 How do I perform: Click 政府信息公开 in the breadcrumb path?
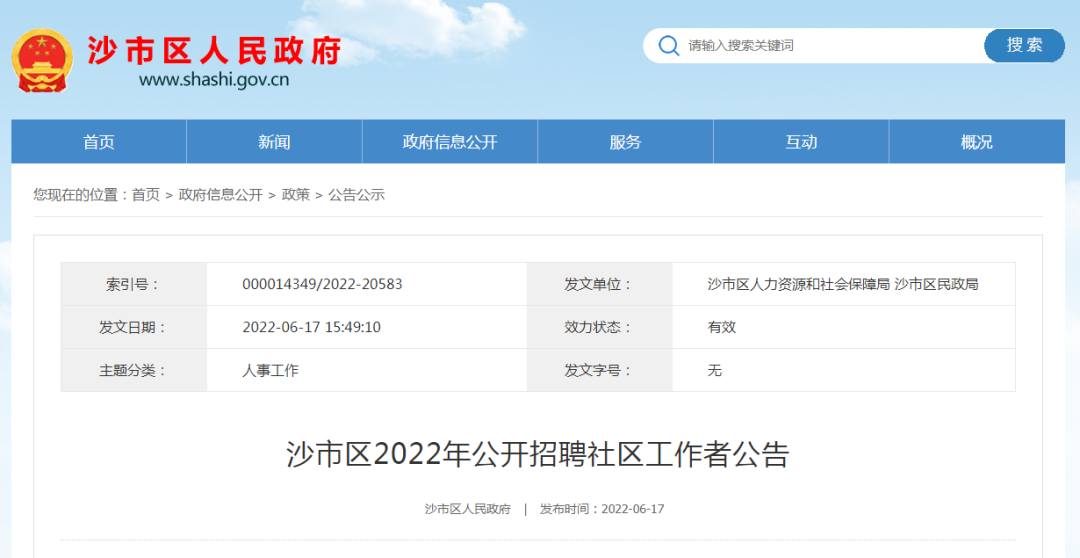[x=220, y=195]
